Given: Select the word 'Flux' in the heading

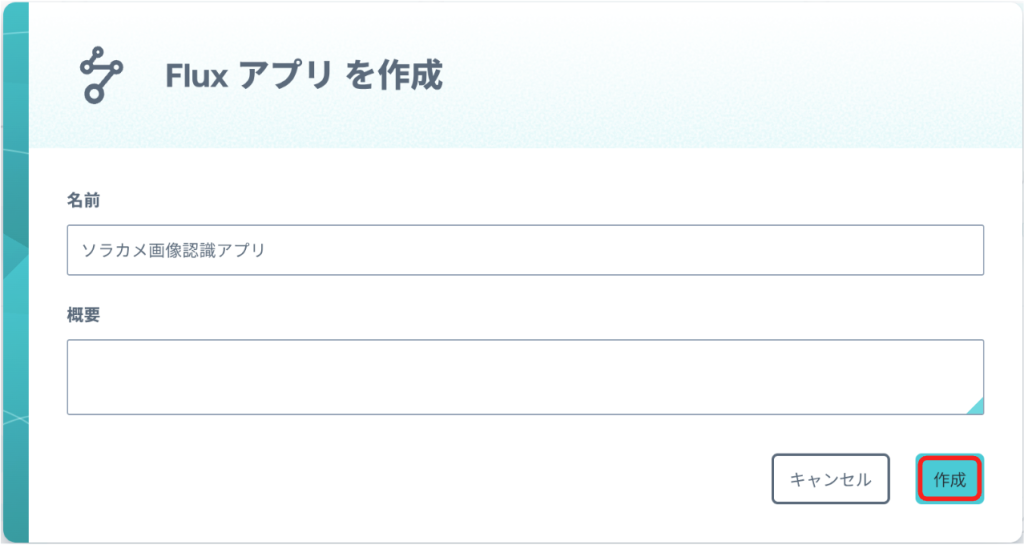Looking at the screenshot, I should coord(197,76).
